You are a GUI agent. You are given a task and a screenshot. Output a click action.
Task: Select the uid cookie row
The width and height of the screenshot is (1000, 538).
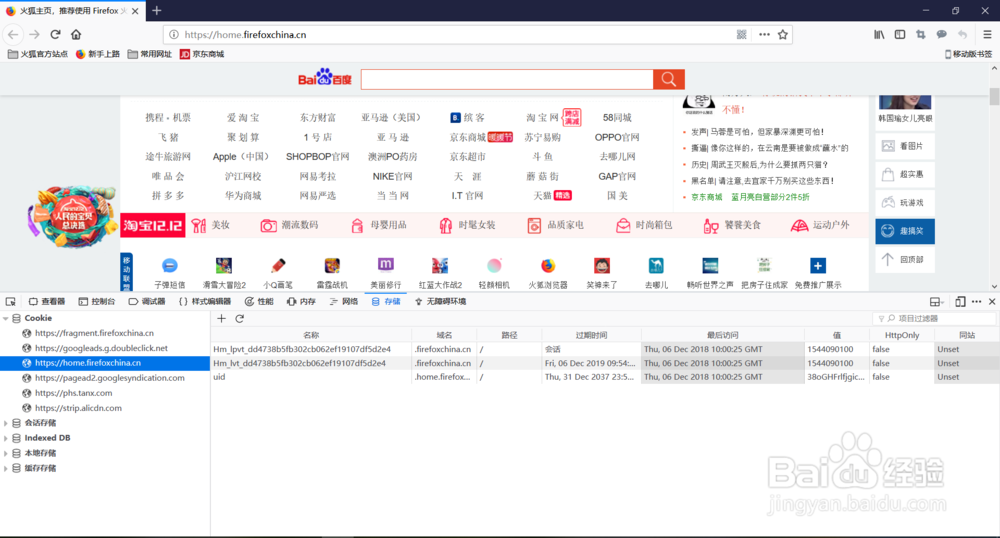point(605,377)
